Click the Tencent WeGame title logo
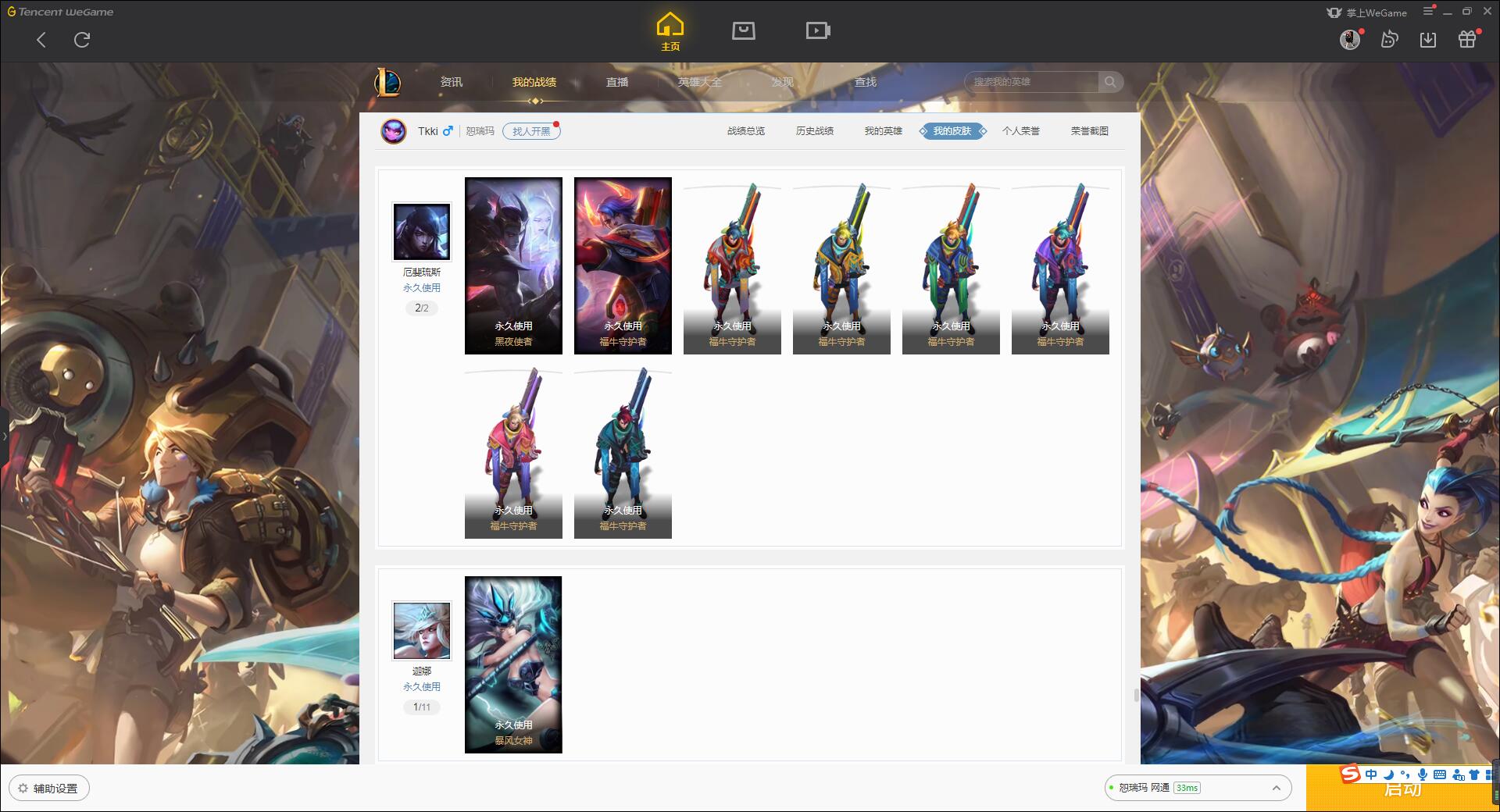1500x812 pixels. [x=61, y=12]
